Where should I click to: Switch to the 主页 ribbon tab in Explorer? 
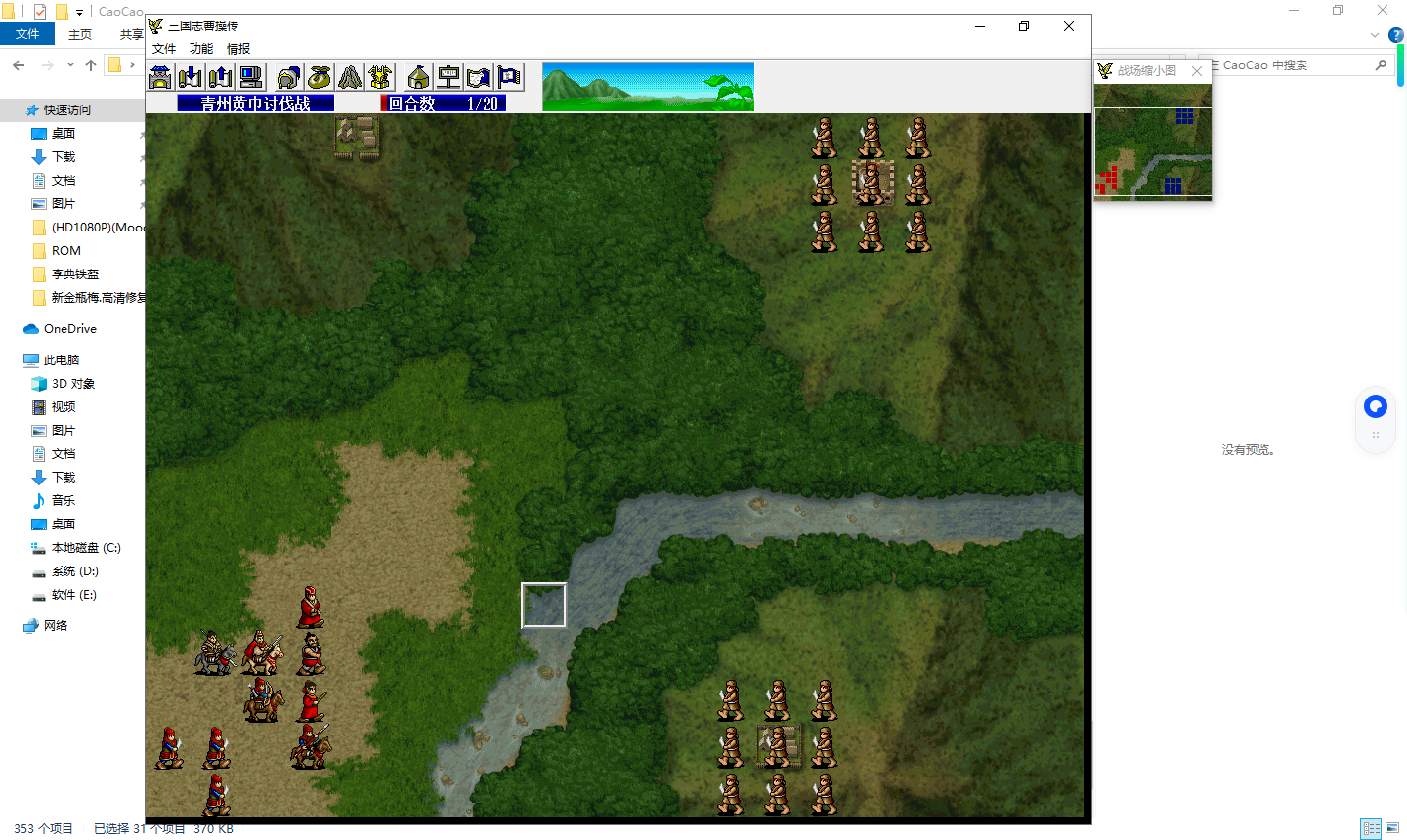coord(80,34)
